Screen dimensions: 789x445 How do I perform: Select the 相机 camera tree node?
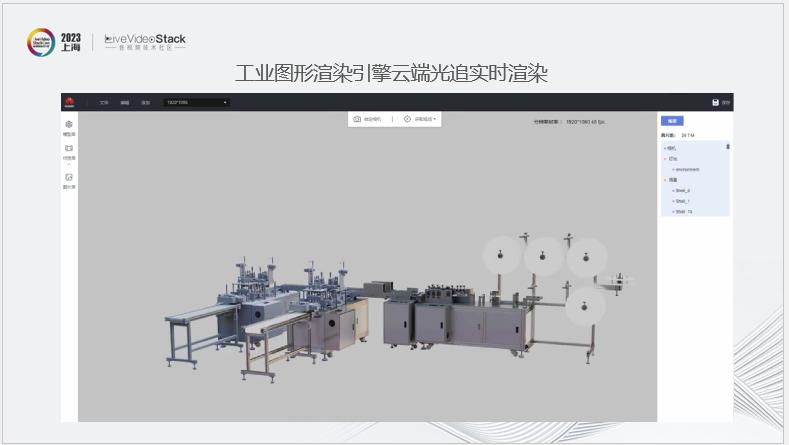(670, 148)
